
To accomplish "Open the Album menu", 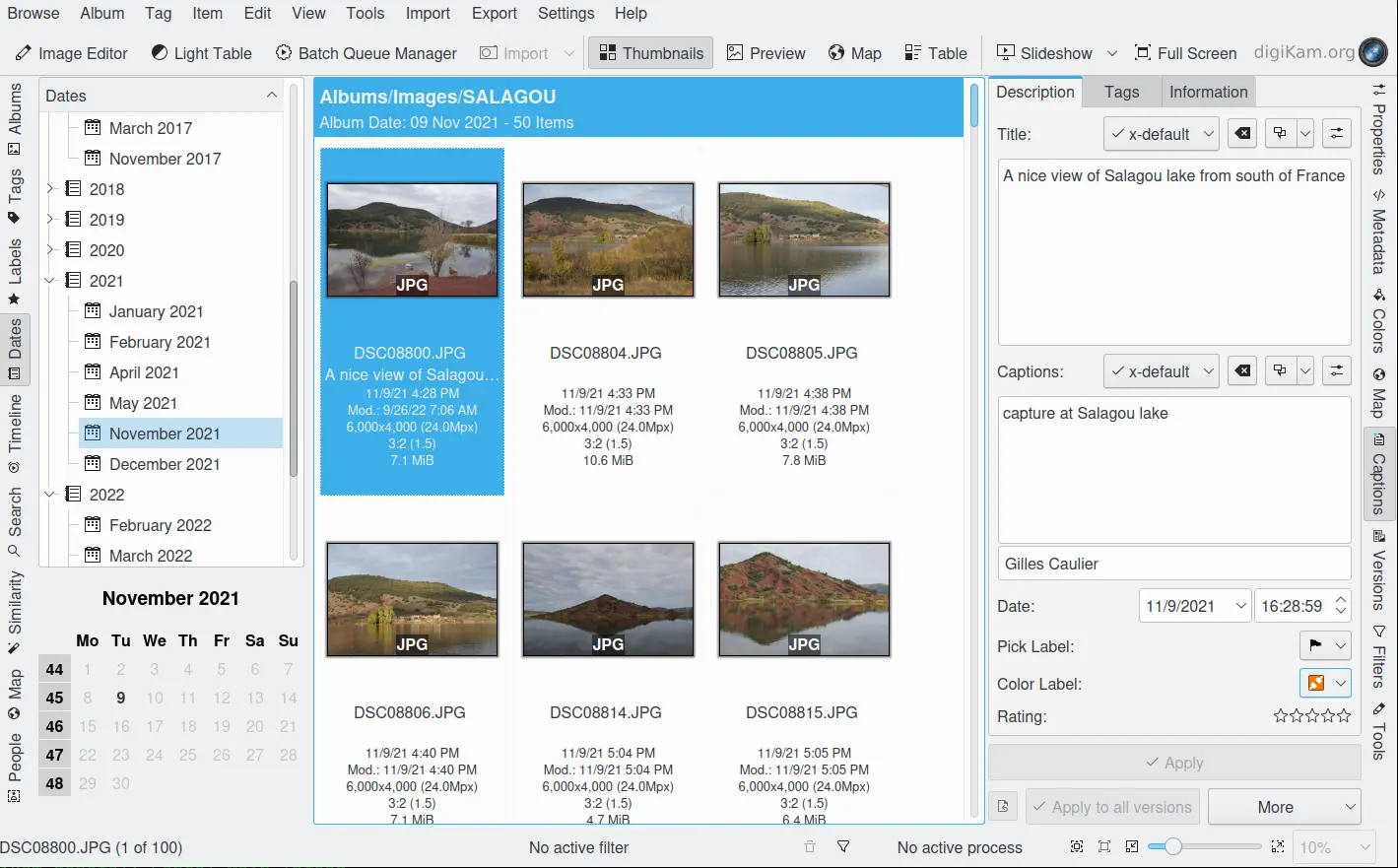I will pyautogui.click(x=102, y=13).
